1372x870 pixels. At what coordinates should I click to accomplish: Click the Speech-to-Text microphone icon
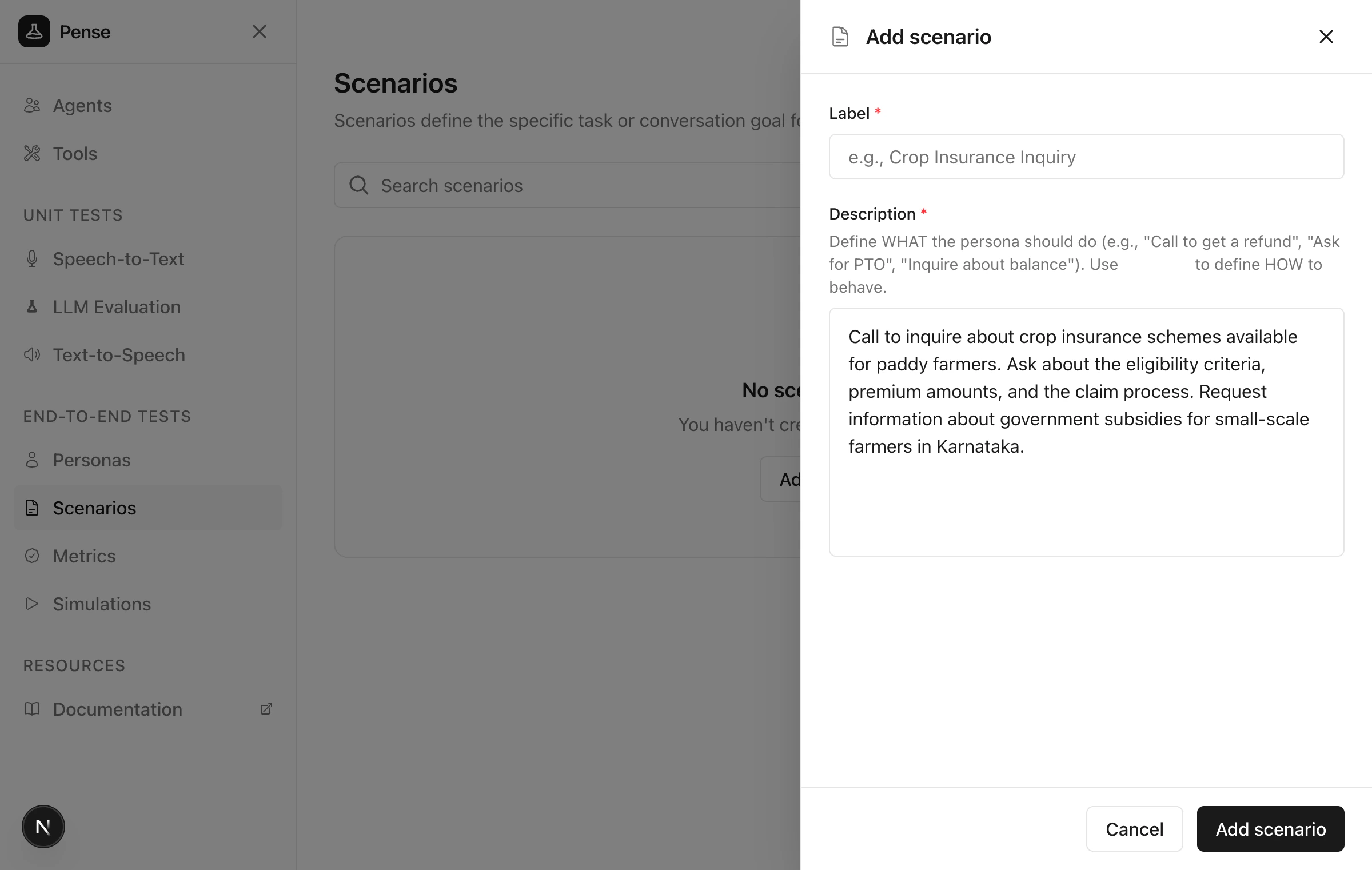point(33,258)
